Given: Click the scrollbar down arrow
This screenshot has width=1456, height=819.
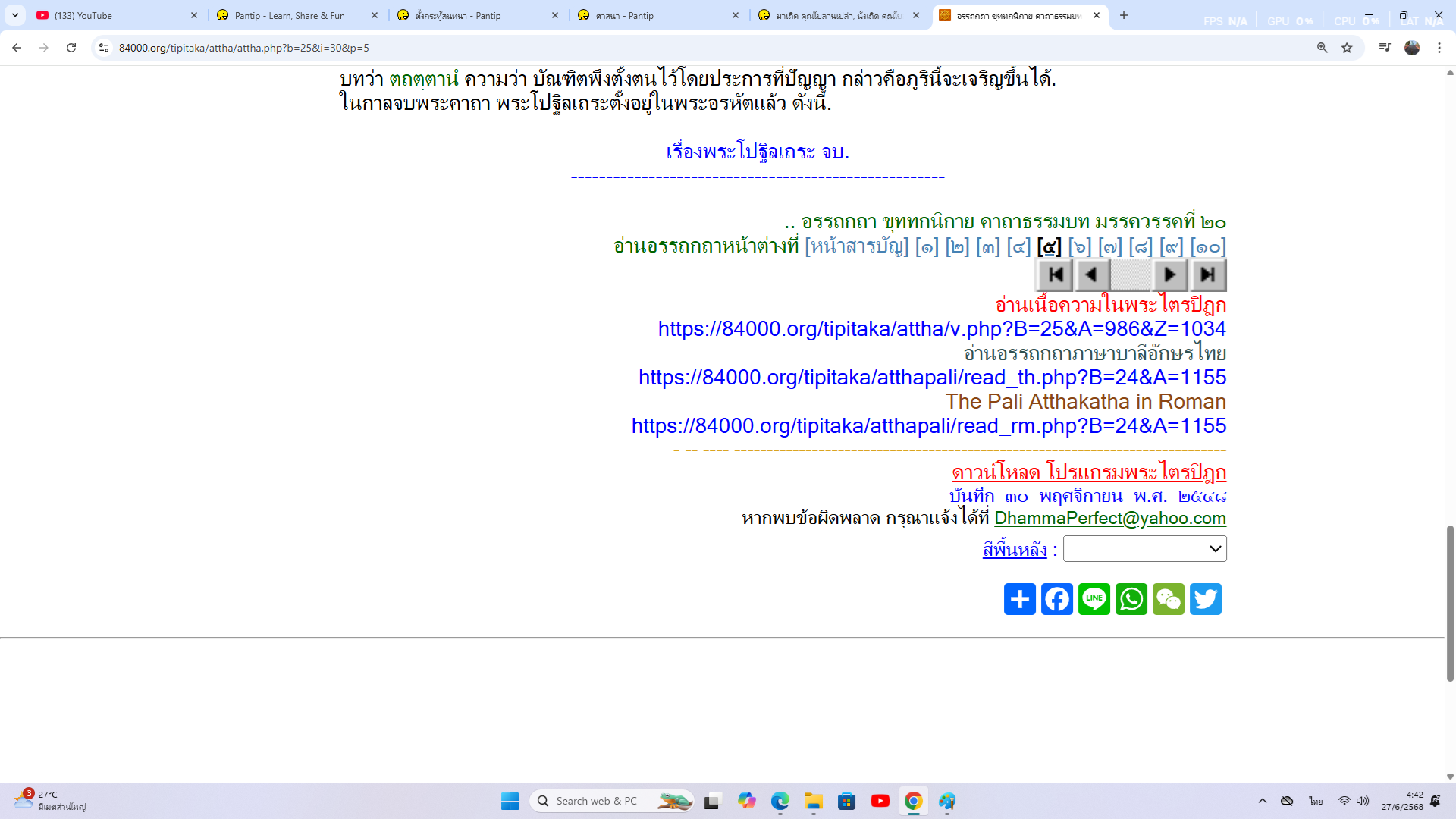Looking at the screenshot, I should [1450, 777].
